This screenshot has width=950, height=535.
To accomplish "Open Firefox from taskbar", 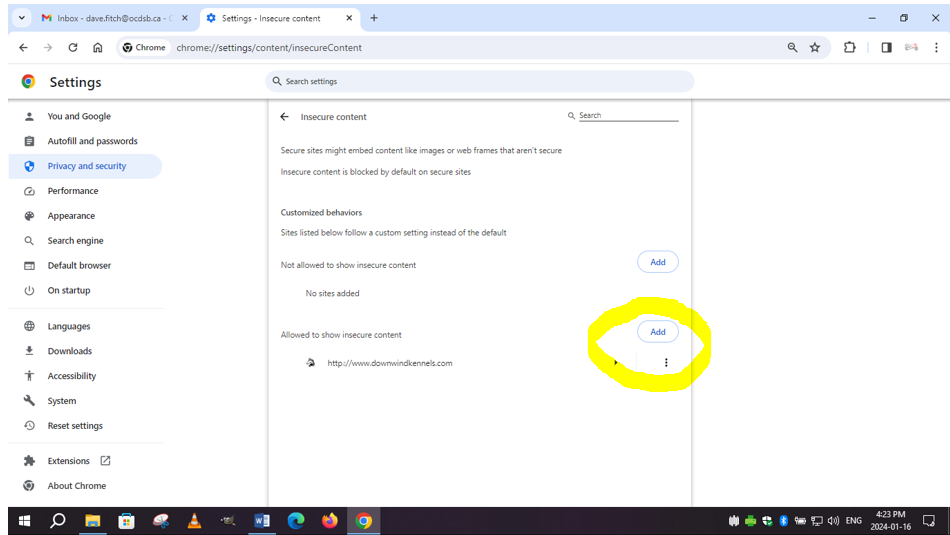I will click(x=330, y=520).
